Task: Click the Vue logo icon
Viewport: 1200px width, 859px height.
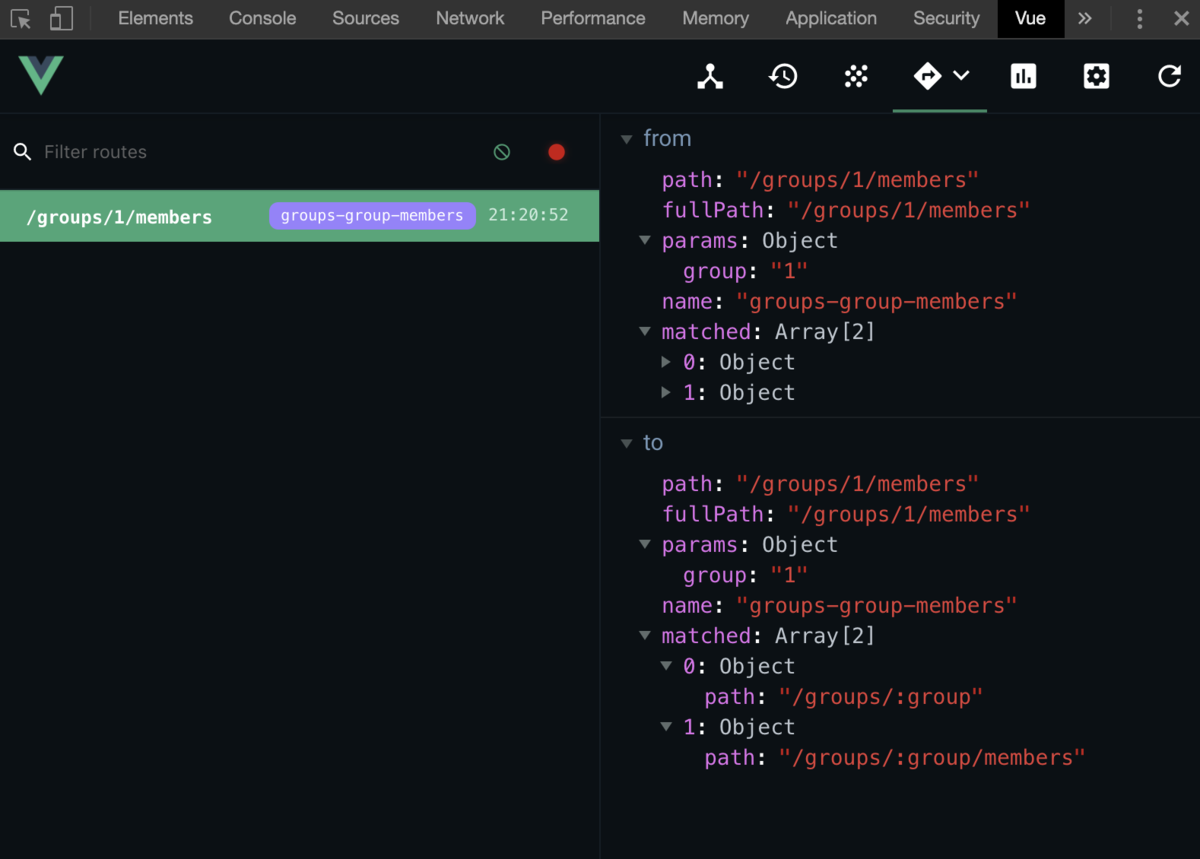Action: [x=41, y=76]
